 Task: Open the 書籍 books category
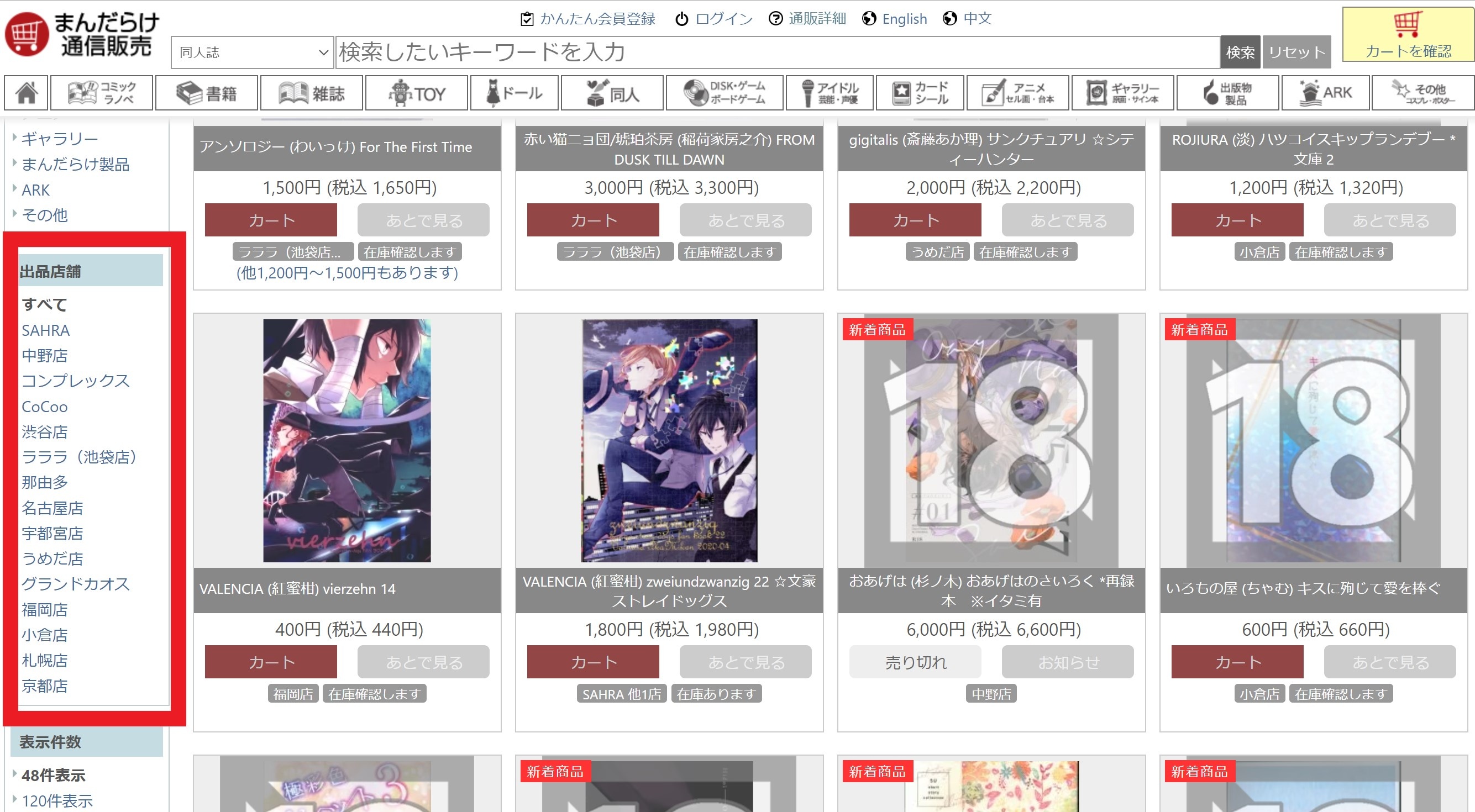click(x=207, y=93)
